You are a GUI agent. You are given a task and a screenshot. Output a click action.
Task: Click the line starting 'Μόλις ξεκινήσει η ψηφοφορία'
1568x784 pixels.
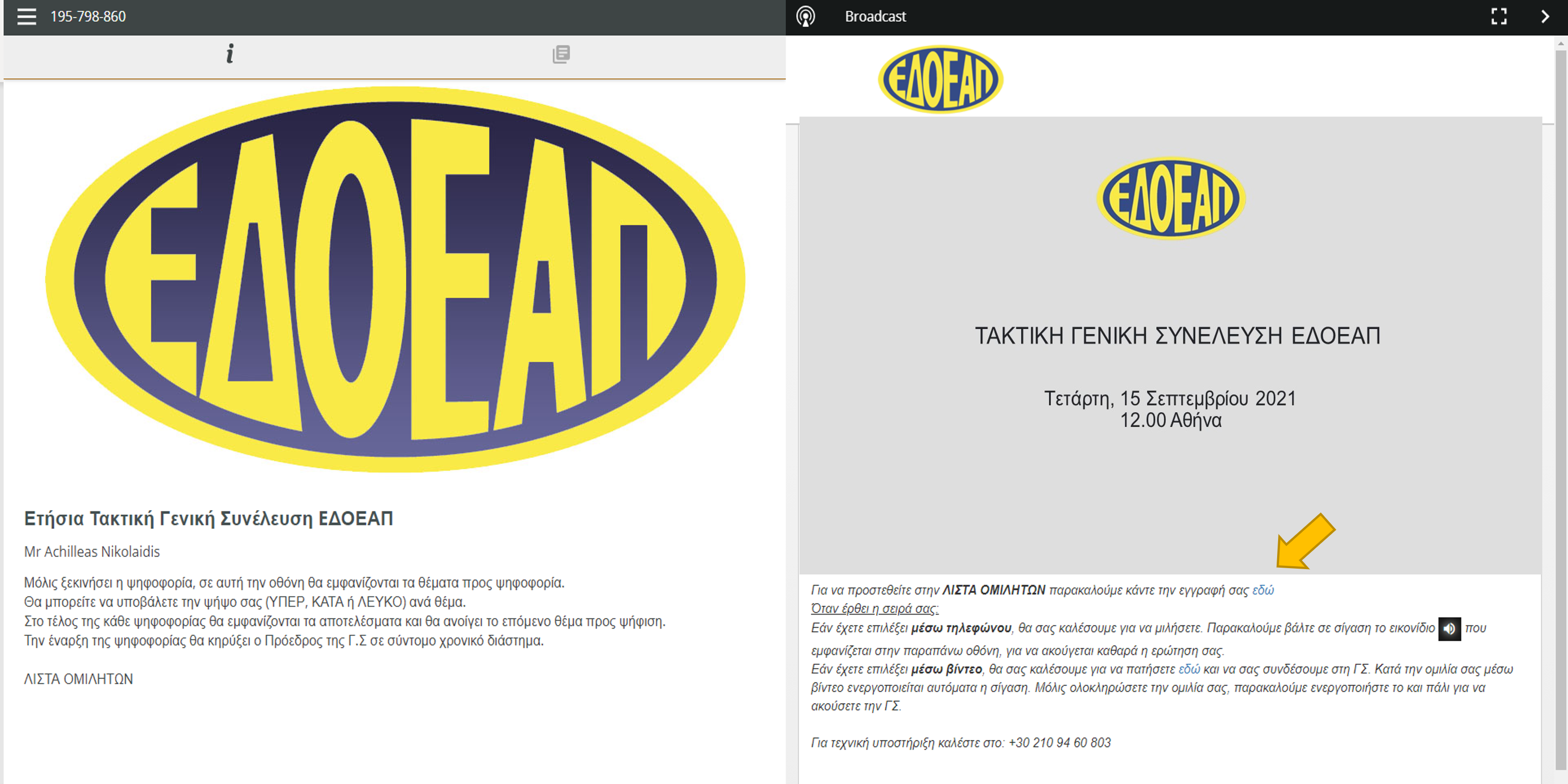coord(294,583)
